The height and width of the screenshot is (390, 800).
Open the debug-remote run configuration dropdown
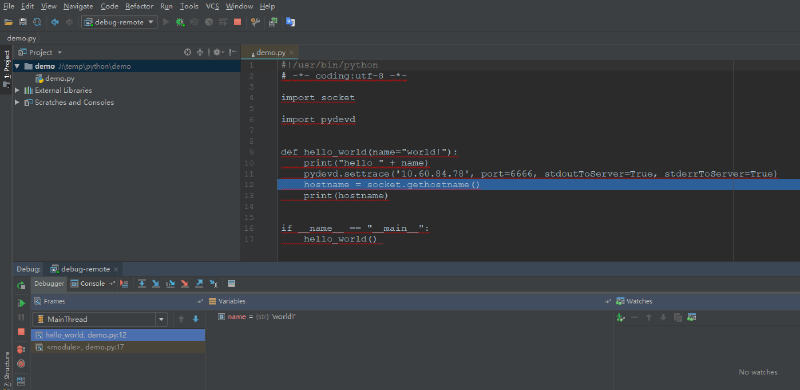(119, 22)
